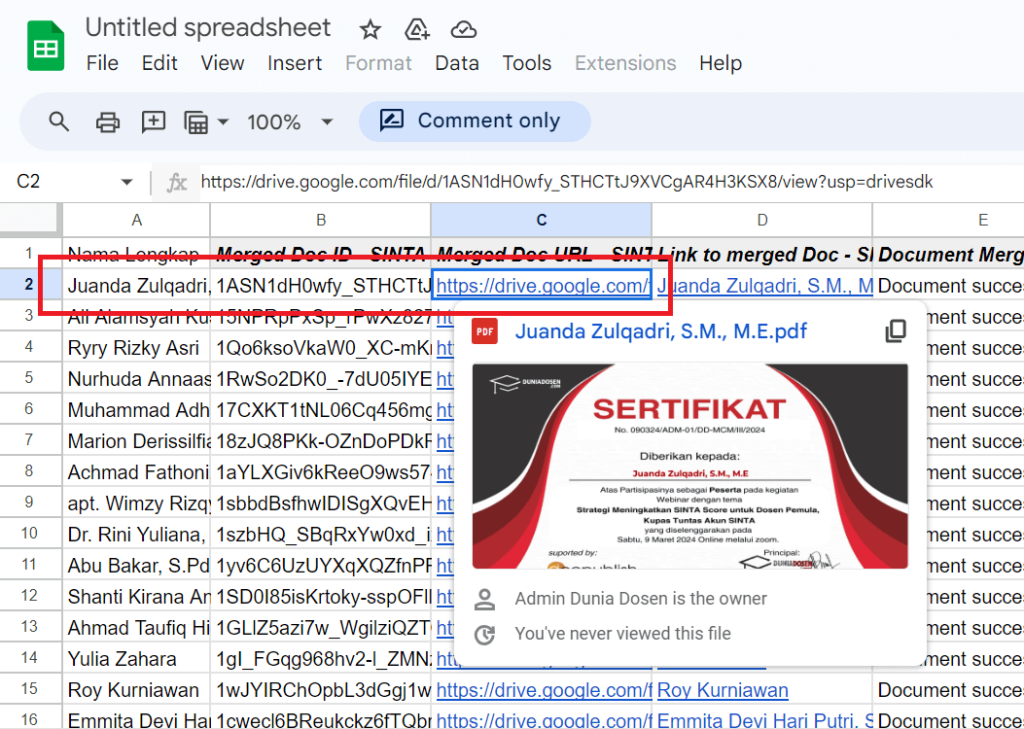The height and width of the screenshot is (729, 1024).
Task: Open search within the spreadsheet
Action: click(x=58, y=121)
